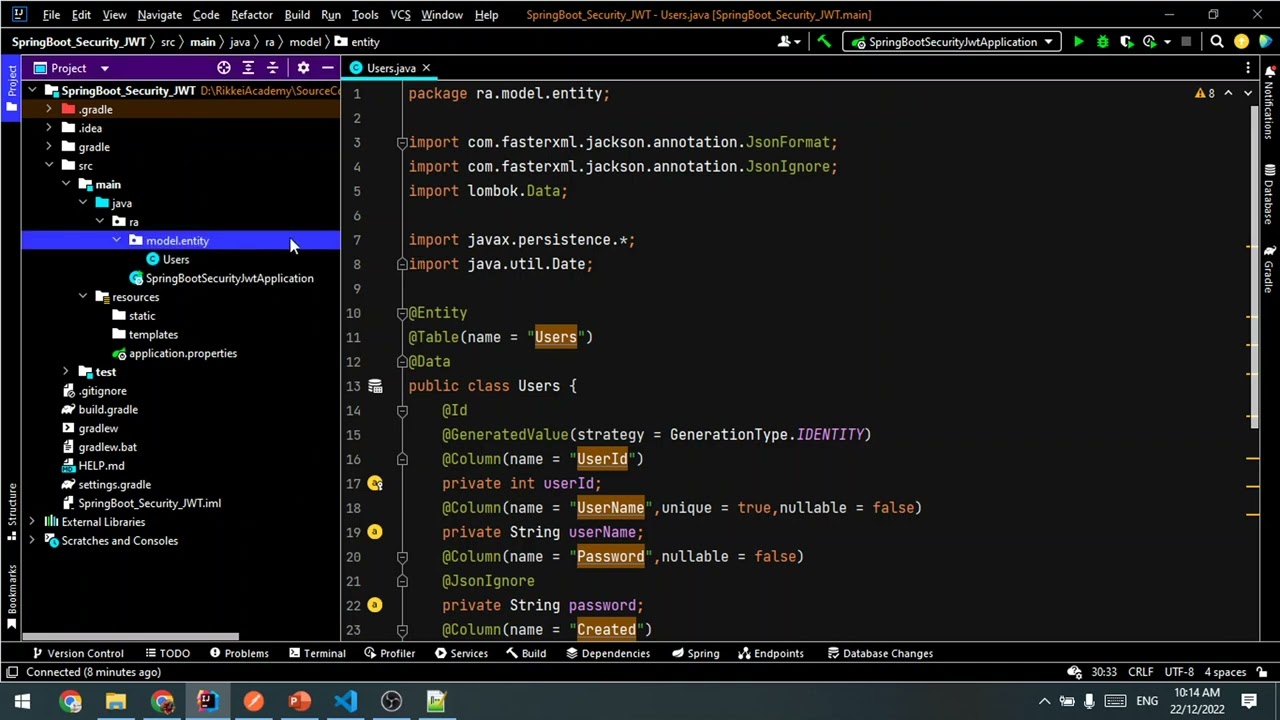Open Database Changes tool window
Screen dimensions: 1280x720
point(880,654)
